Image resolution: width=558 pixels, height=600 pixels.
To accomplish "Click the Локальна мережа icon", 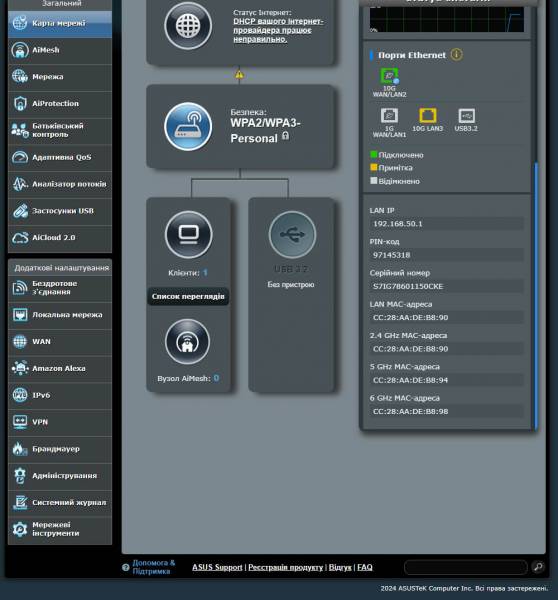I will click(x=20, y=315).
